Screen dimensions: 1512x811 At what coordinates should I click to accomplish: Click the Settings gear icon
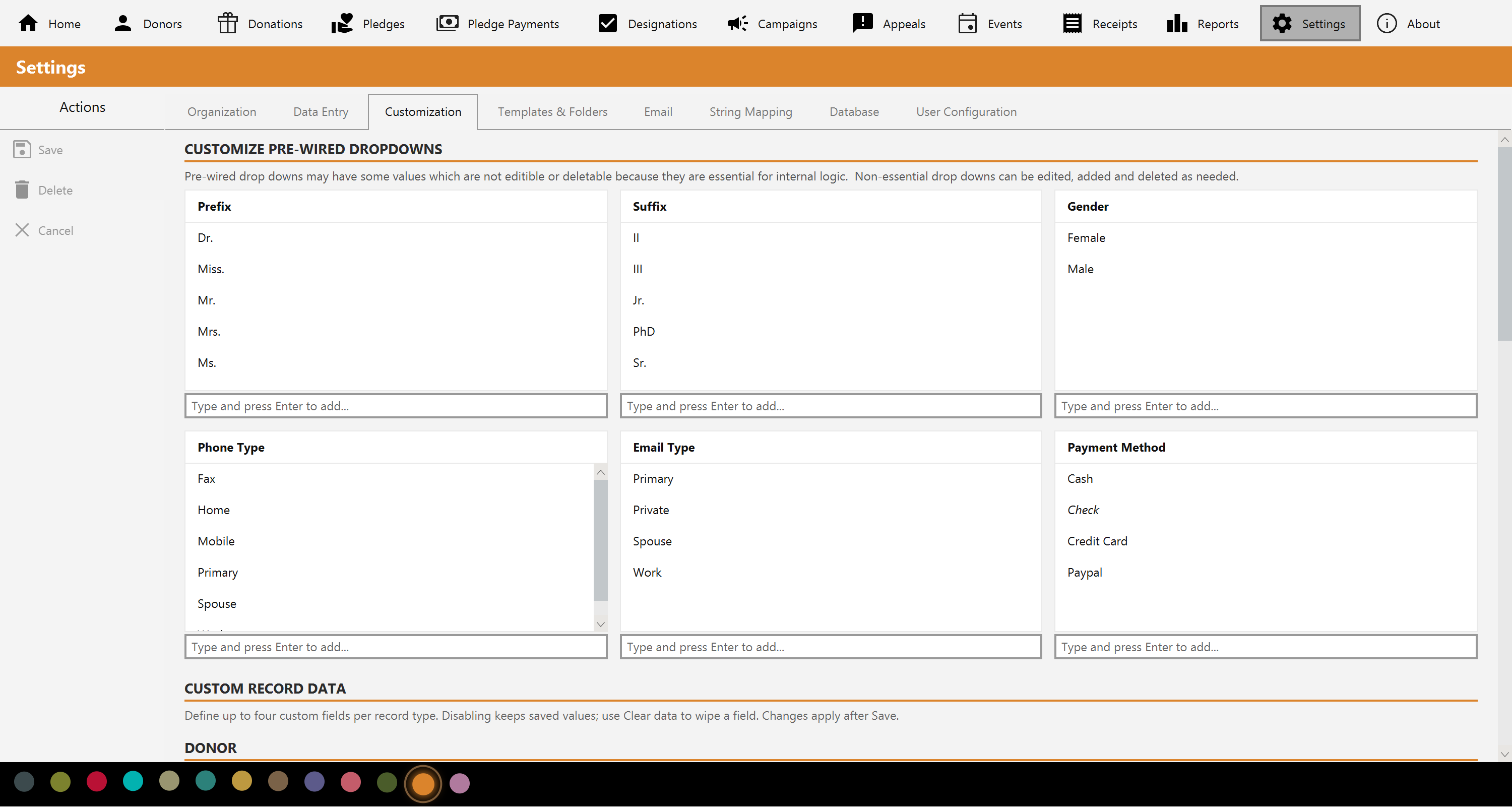[x=1282, y=24]
